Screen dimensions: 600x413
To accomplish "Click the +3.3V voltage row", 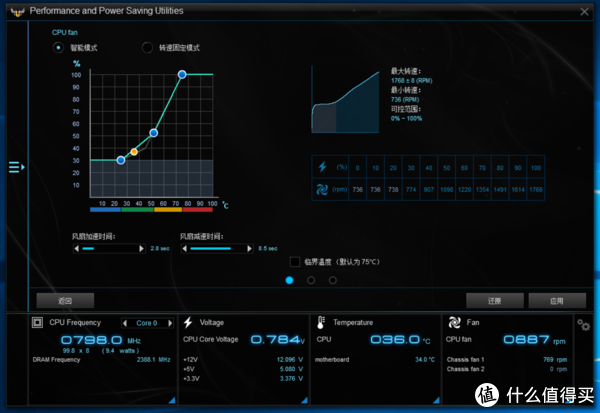I will pyautogui.click(x=243, y=379).
